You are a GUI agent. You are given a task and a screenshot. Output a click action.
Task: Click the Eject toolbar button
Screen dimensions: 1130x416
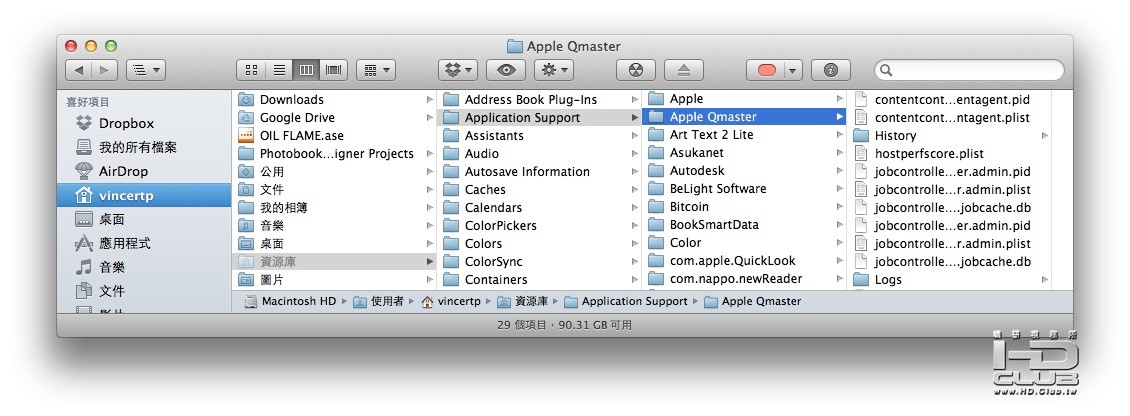(x=684, y=70)
